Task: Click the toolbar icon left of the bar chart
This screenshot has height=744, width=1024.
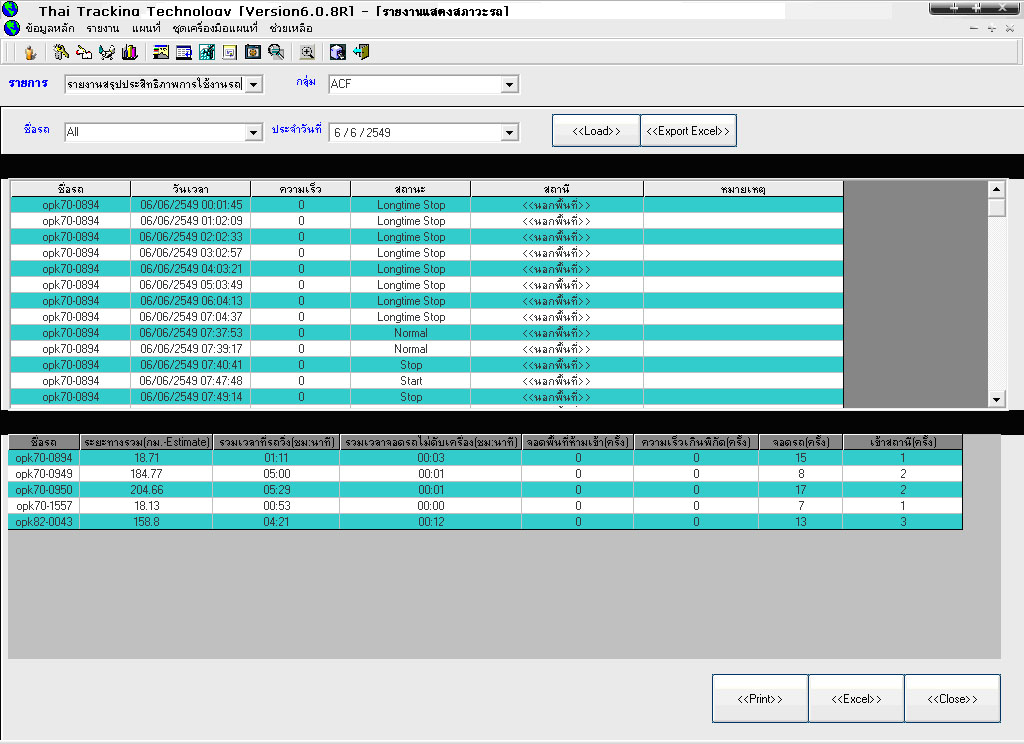Action: pos(107,52)
